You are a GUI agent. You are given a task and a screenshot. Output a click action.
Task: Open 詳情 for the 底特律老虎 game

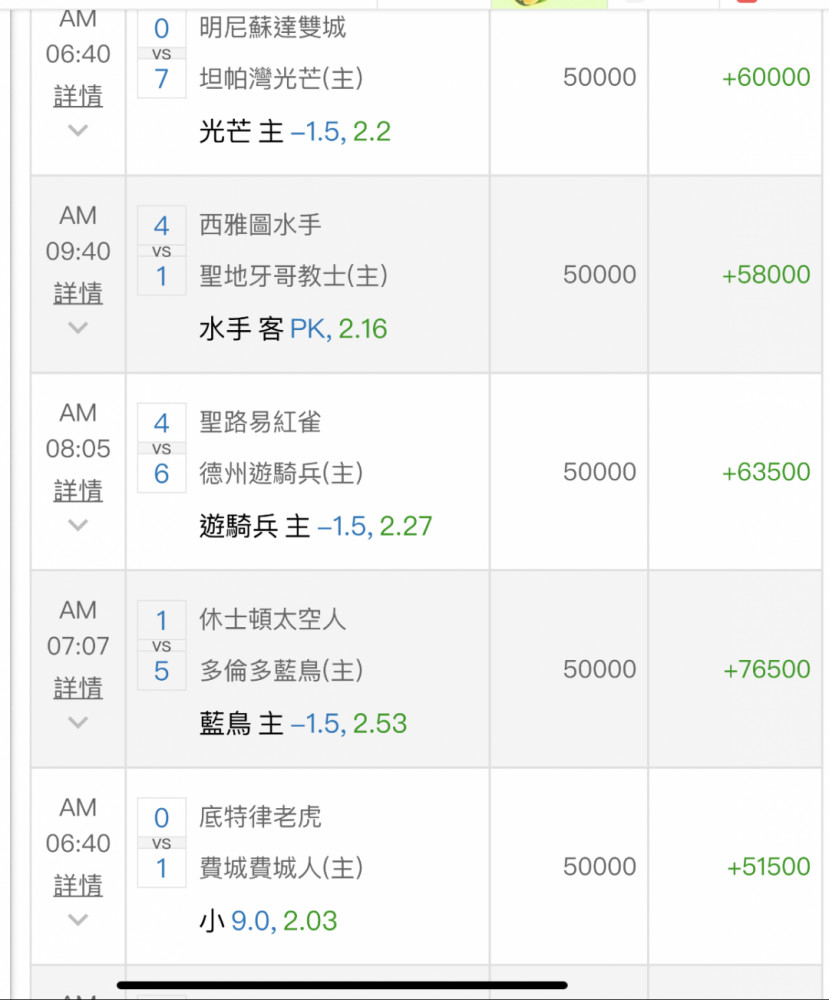coord(78,884)
